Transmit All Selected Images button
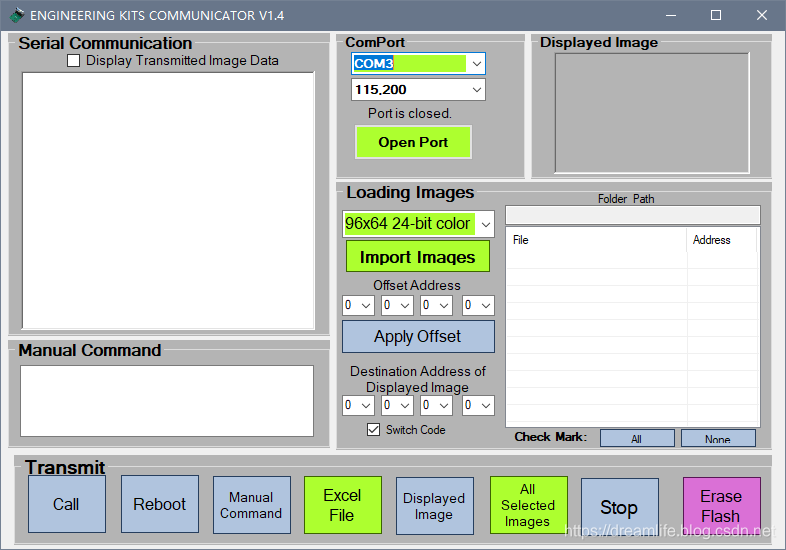 click(x=528, y=505)
